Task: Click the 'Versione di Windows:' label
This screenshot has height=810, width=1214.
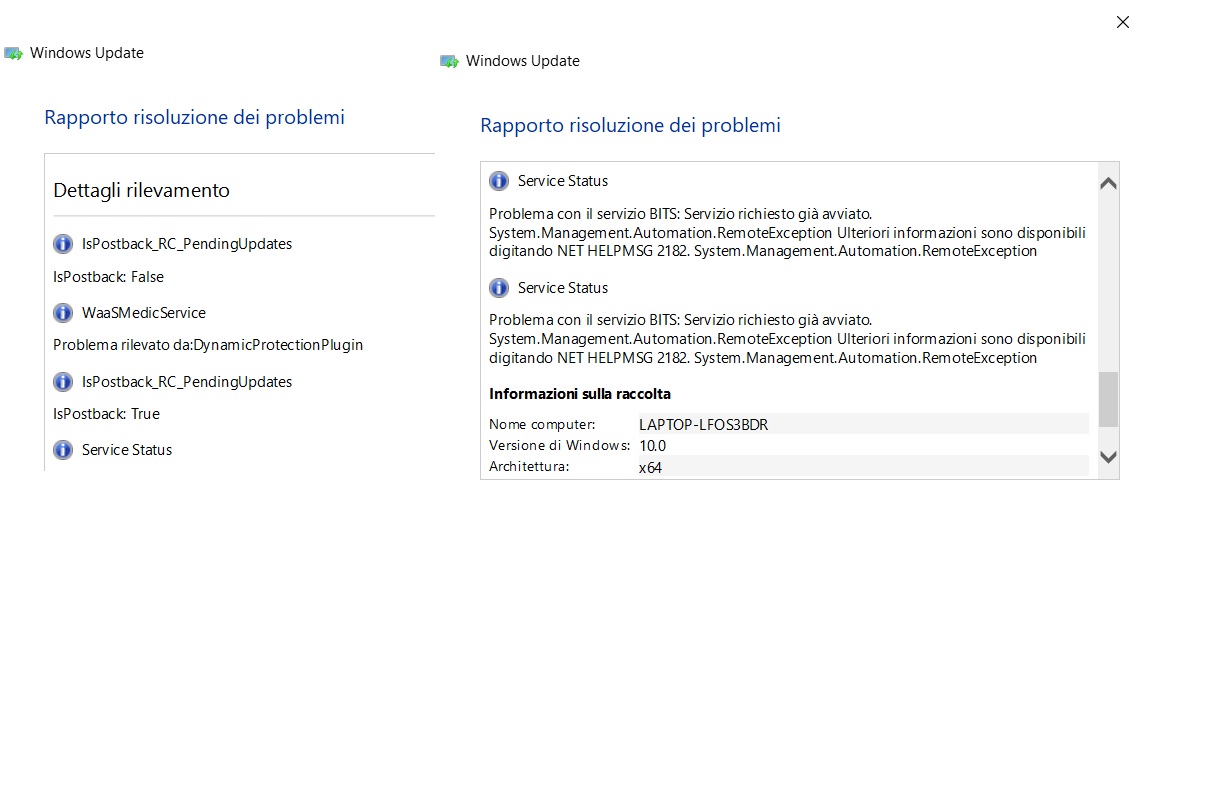Action: pos(560,445)
